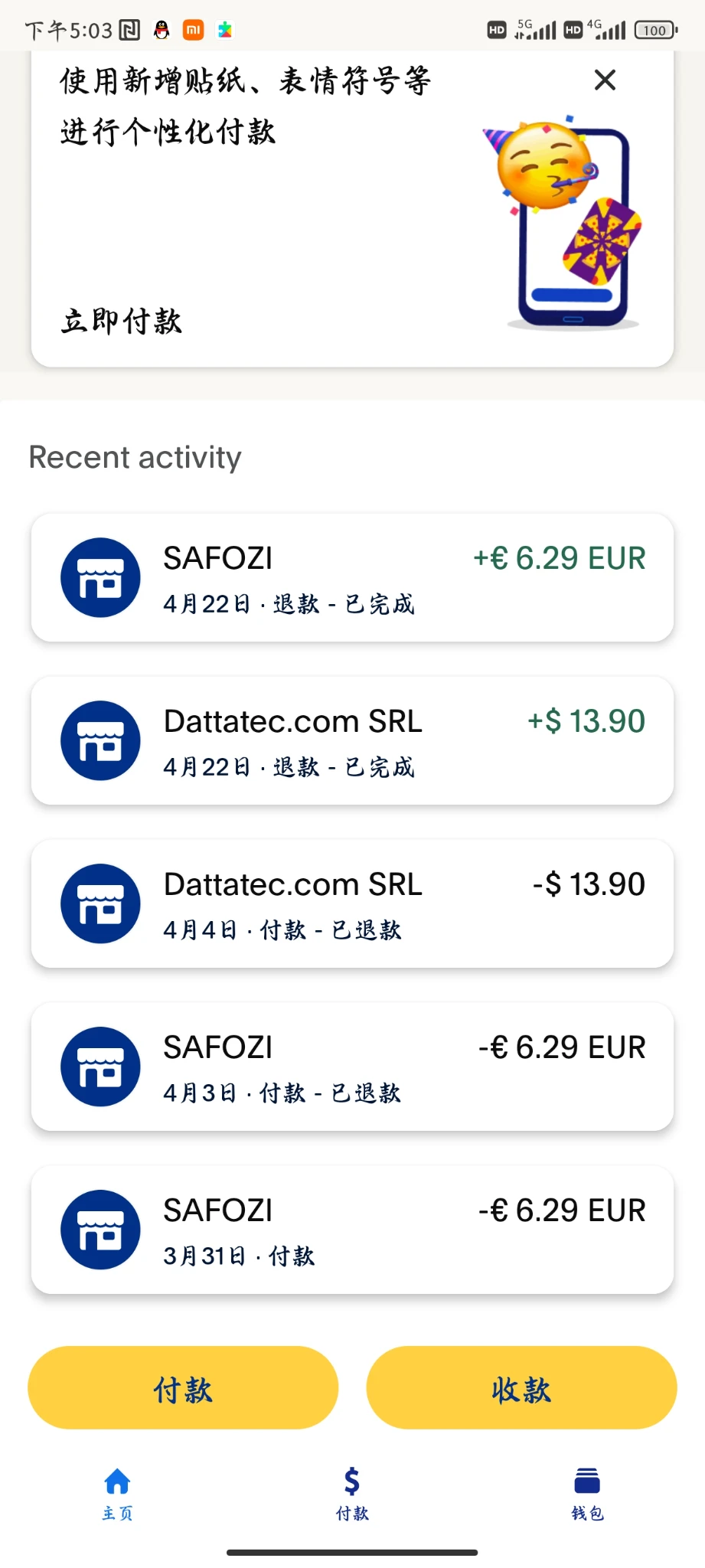Tap the store icon for Dattatec.com April 4 payment
This screenshot has width=705, height=1568.
click(x=100, y=903)
